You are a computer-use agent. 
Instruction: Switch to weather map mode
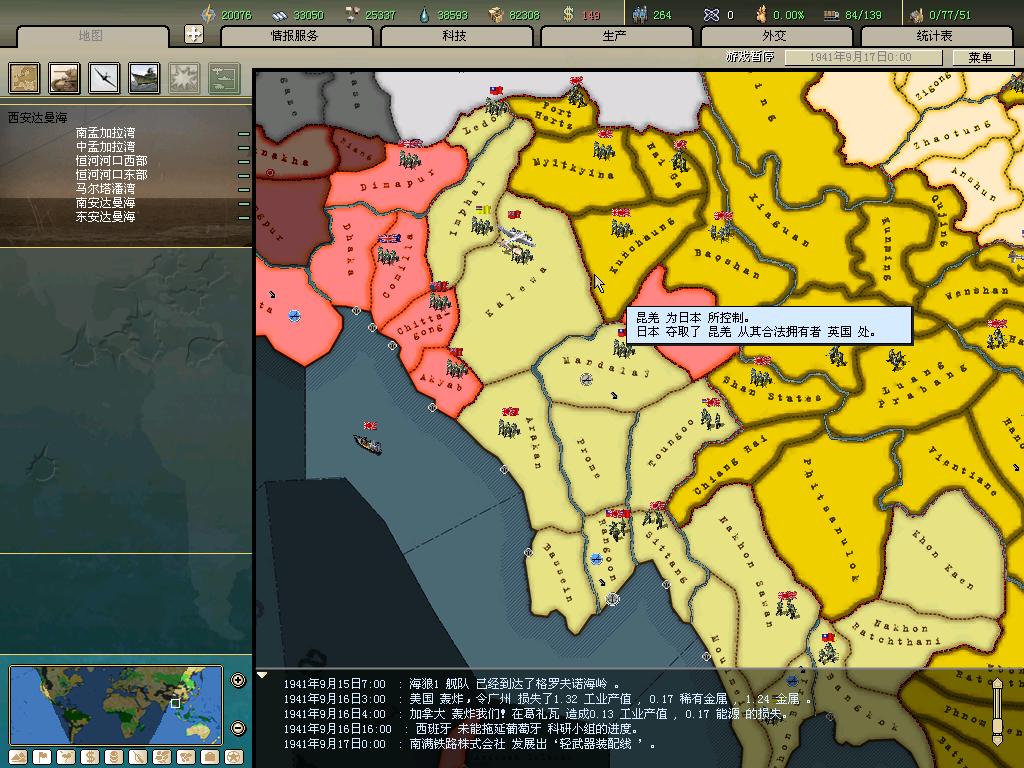[66, 757]
